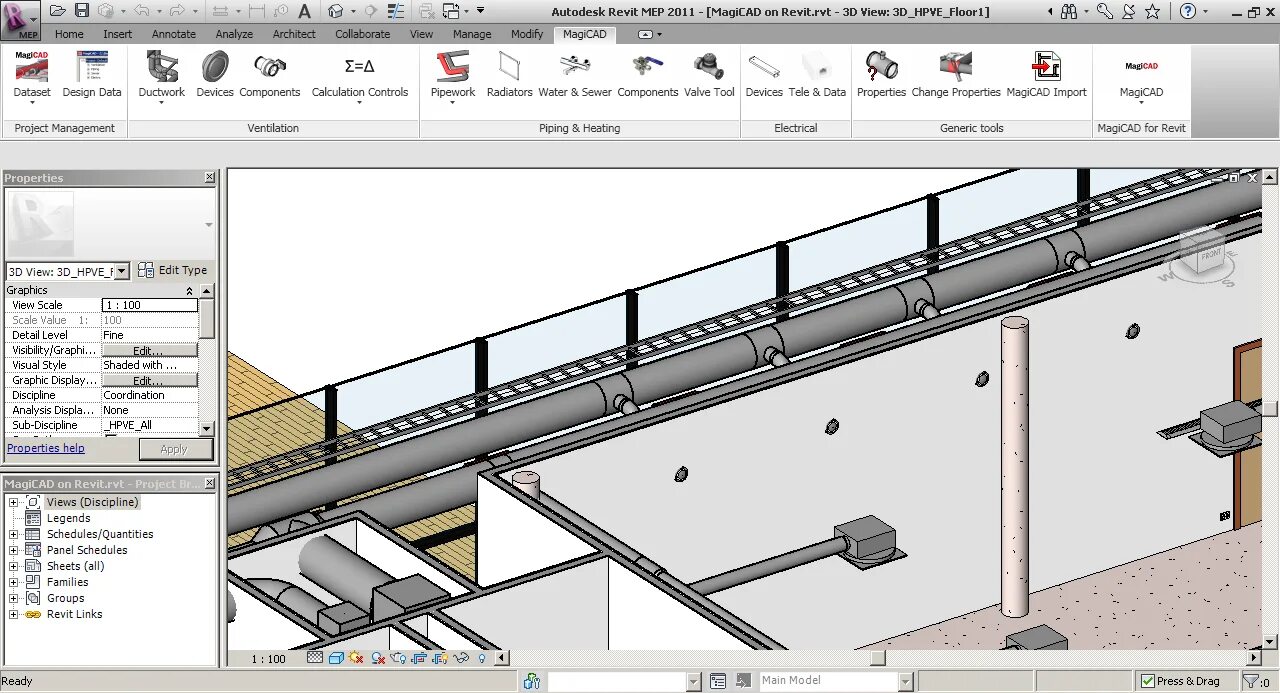Click the Default 3D View house icon
The width and height of the screenshot is (1280, 693).
point(336,11)
